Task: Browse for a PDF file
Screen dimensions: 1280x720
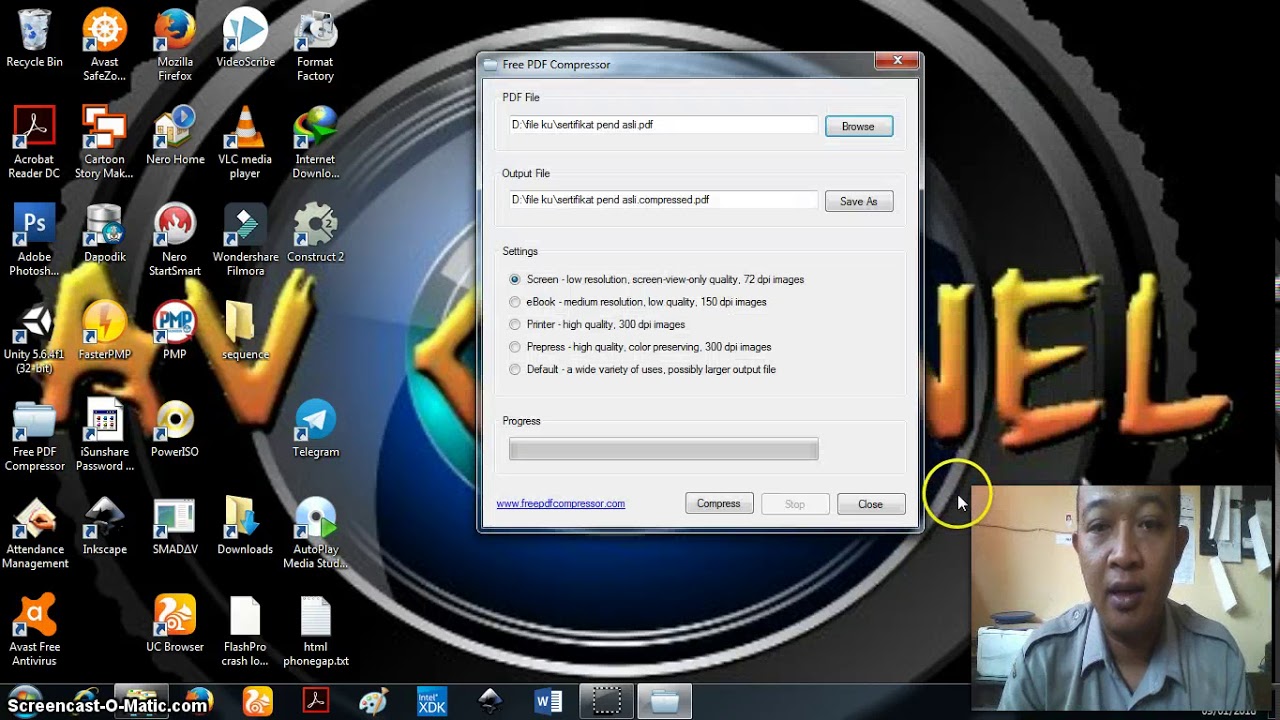Action: click(x=858, y=126)
